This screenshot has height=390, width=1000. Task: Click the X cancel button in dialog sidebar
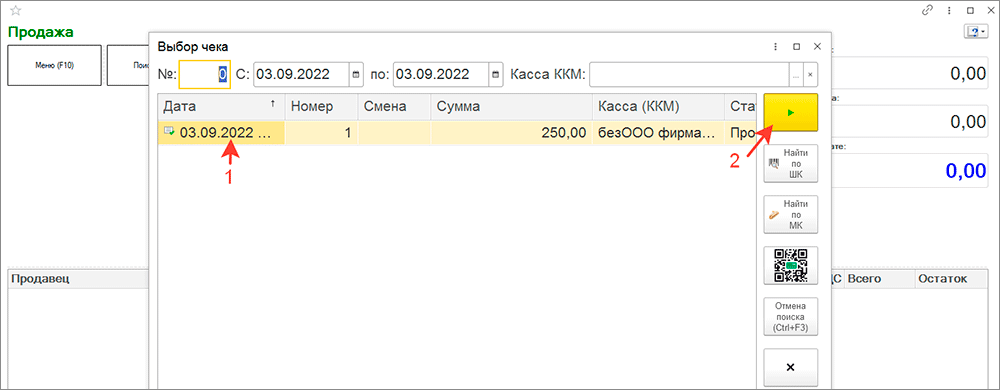click(790, 368)
